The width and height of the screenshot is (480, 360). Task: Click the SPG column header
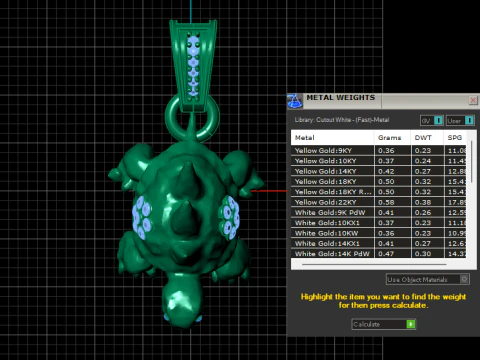pos(455,138)
